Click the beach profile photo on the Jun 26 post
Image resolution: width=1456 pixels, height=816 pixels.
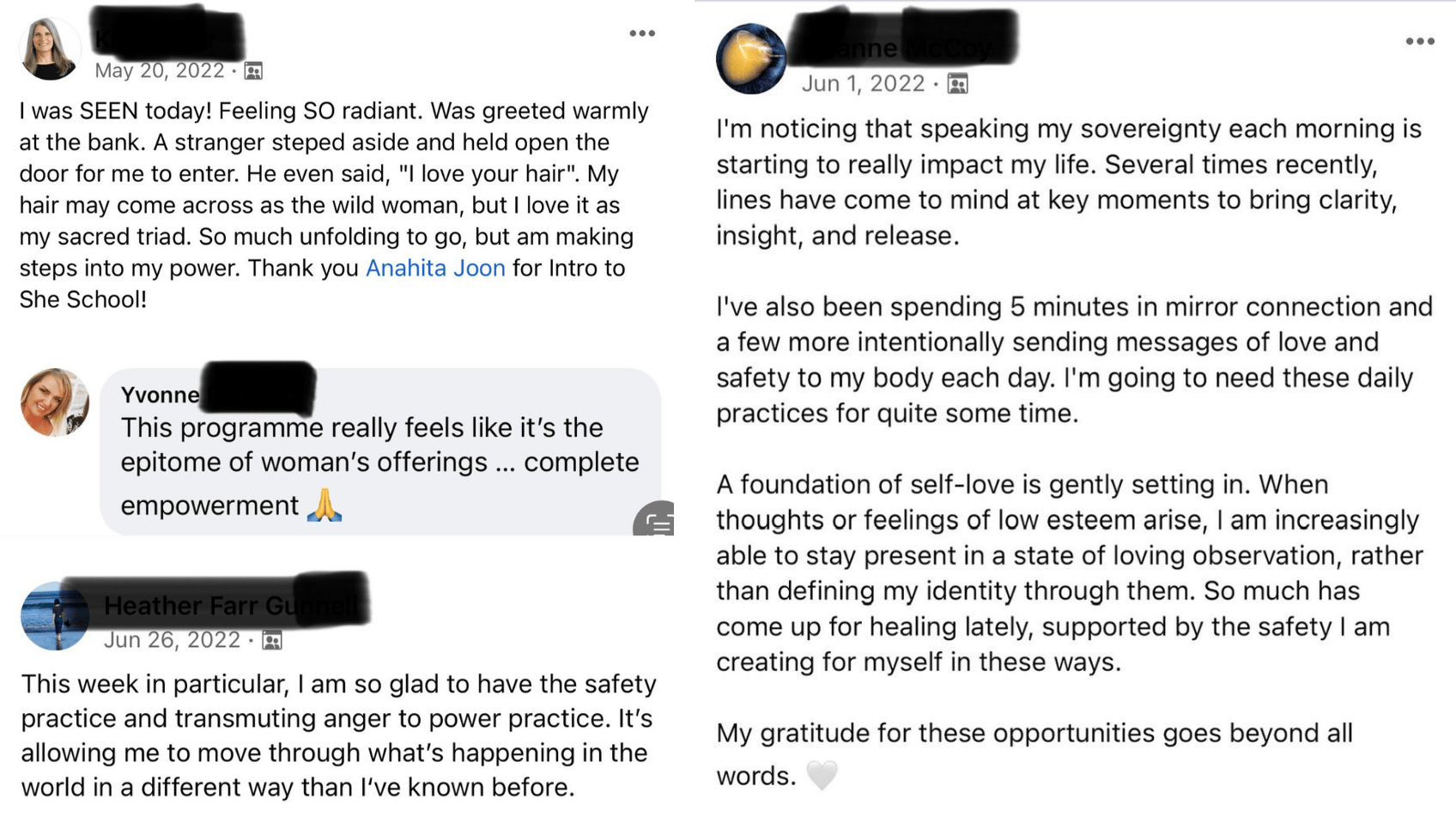(54, 616)
